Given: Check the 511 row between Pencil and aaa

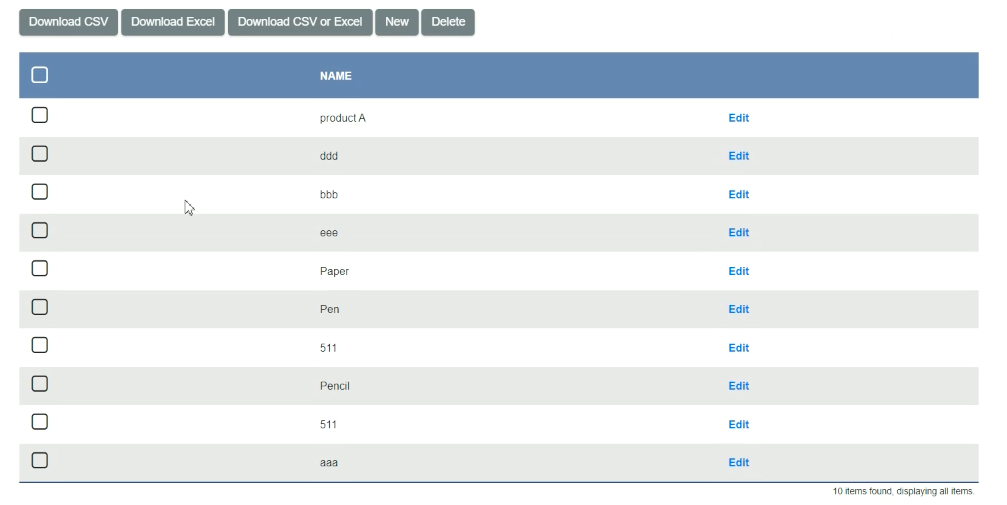Looking at the screenshot, I should point(40,421).
